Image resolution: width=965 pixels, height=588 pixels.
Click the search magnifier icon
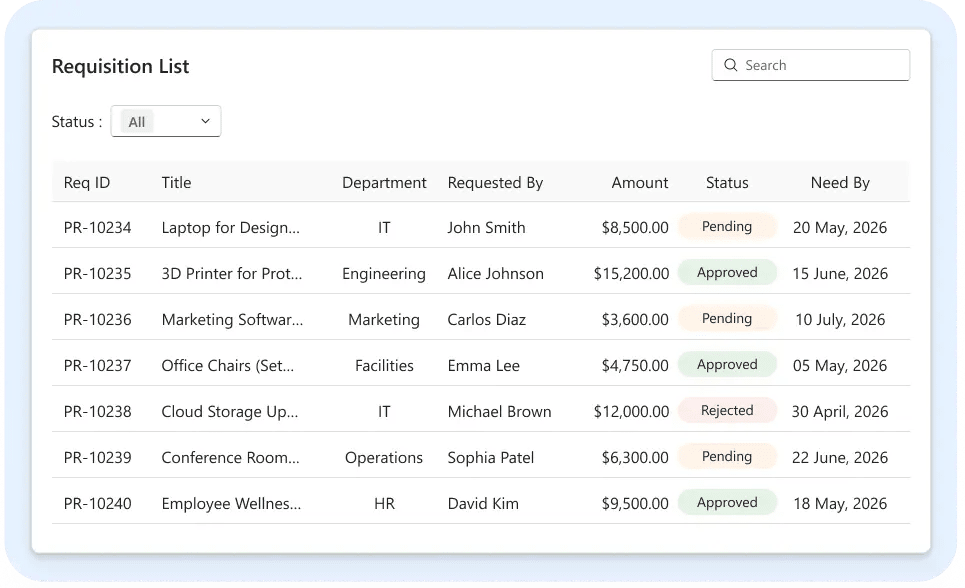731,65
